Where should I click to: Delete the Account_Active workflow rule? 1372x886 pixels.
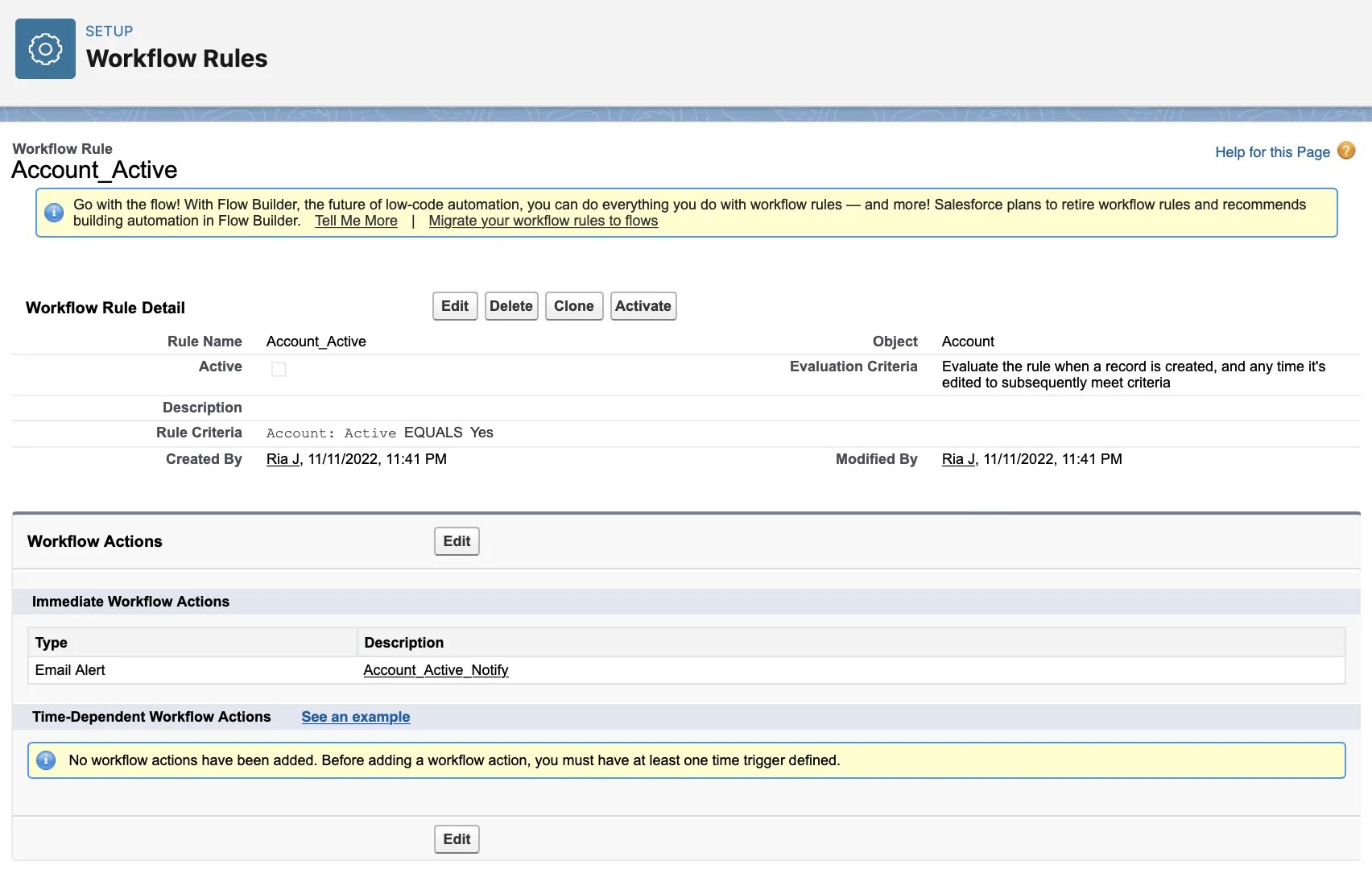click(511, 306)
